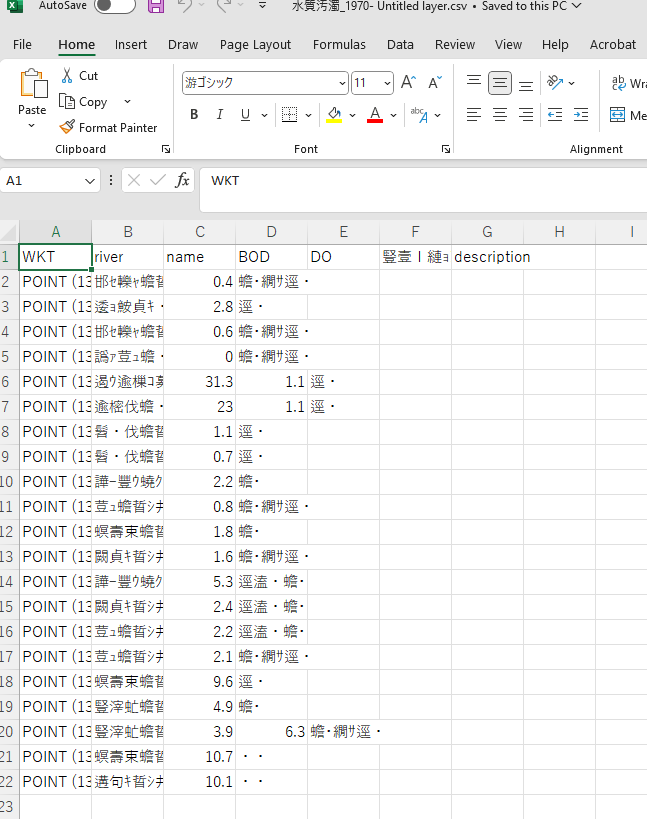This screenshot has height=819, width=647.
Task: Toggle Bold formatting
Action: [194, 115]
